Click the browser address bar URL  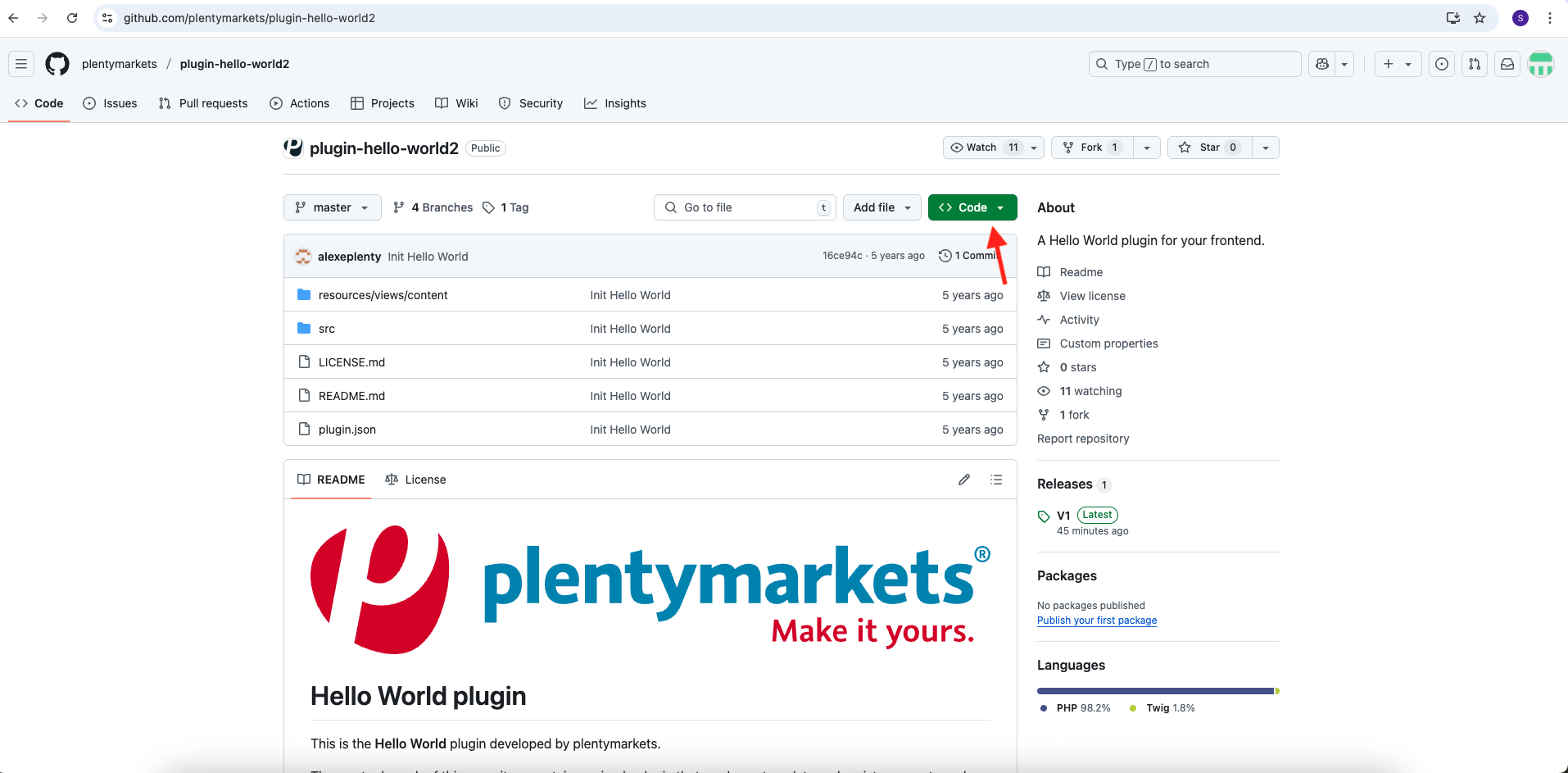[x=249, y=18]
